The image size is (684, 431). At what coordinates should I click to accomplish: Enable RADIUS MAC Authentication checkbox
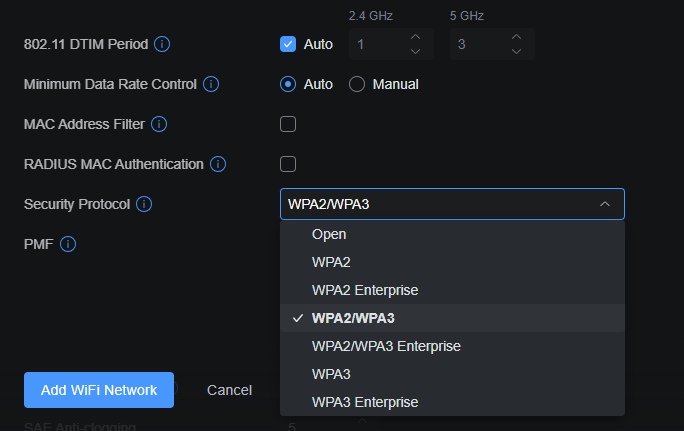click(288, 164)
